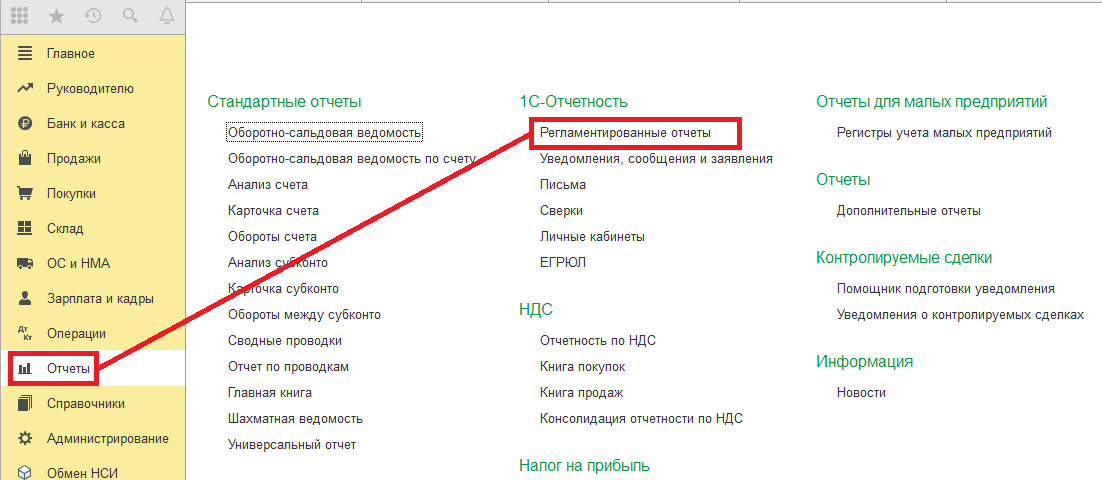The height and width of the screenshot is (480, 1102).
Task: Click the Покупки cart icon
Action: [x=25, y=193]
